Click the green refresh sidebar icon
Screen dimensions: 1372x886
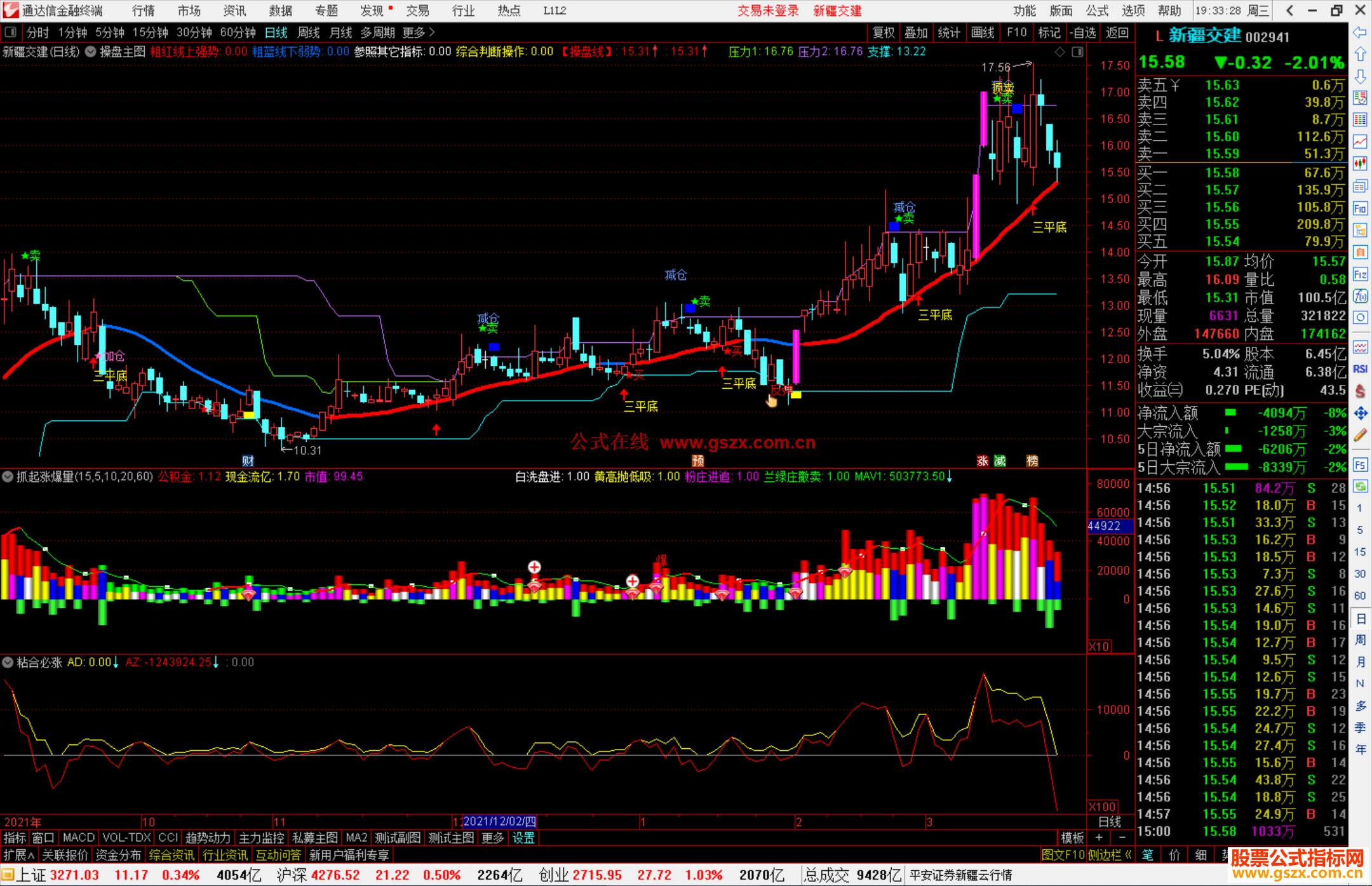pos(1360,487)
